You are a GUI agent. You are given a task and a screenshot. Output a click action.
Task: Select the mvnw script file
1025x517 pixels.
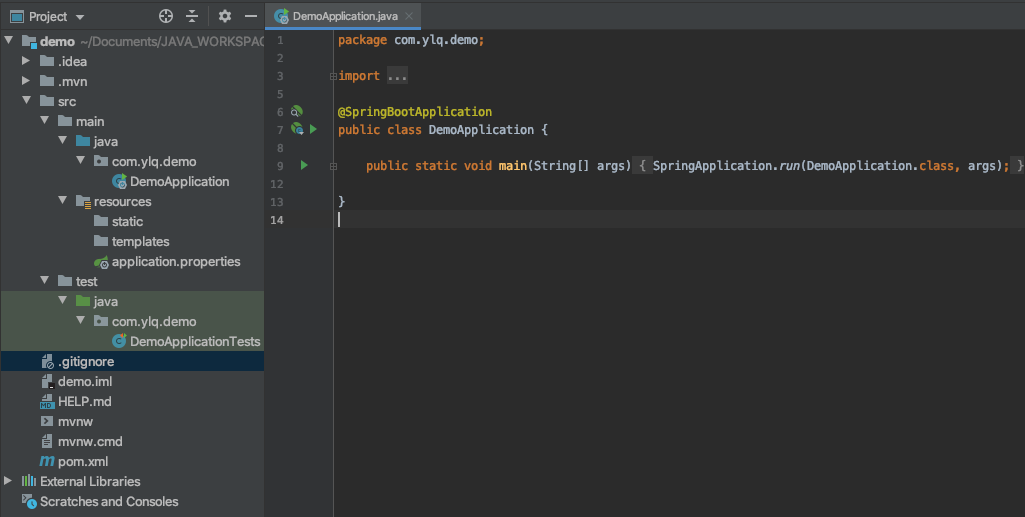click(x=75, y=422)
